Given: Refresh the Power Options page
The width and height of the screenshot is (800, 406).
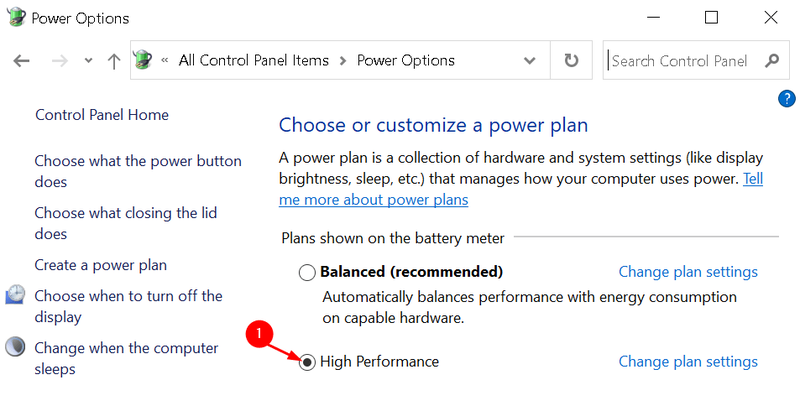Looking at the screenshot, I should [x=571, y=61].
